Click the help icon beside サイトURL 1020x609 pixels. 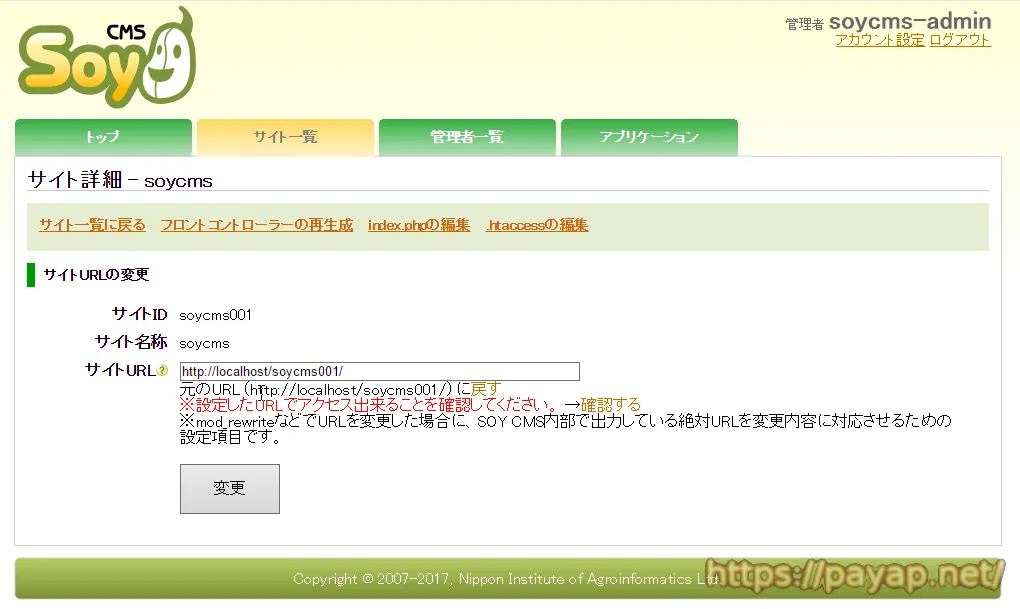coord(162,371)
